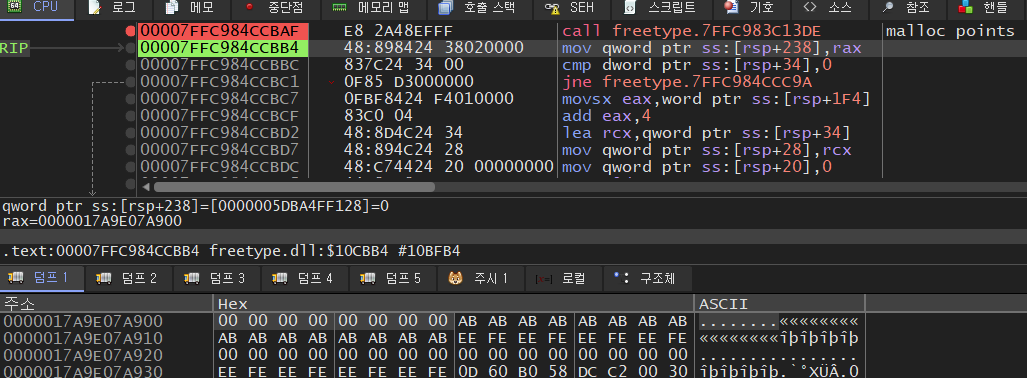Toggle breakpoint bullet at 00007FFC984CCBD2
Image resolution: width=1027 pixels, height=378 pixels.
click(130, 133)
